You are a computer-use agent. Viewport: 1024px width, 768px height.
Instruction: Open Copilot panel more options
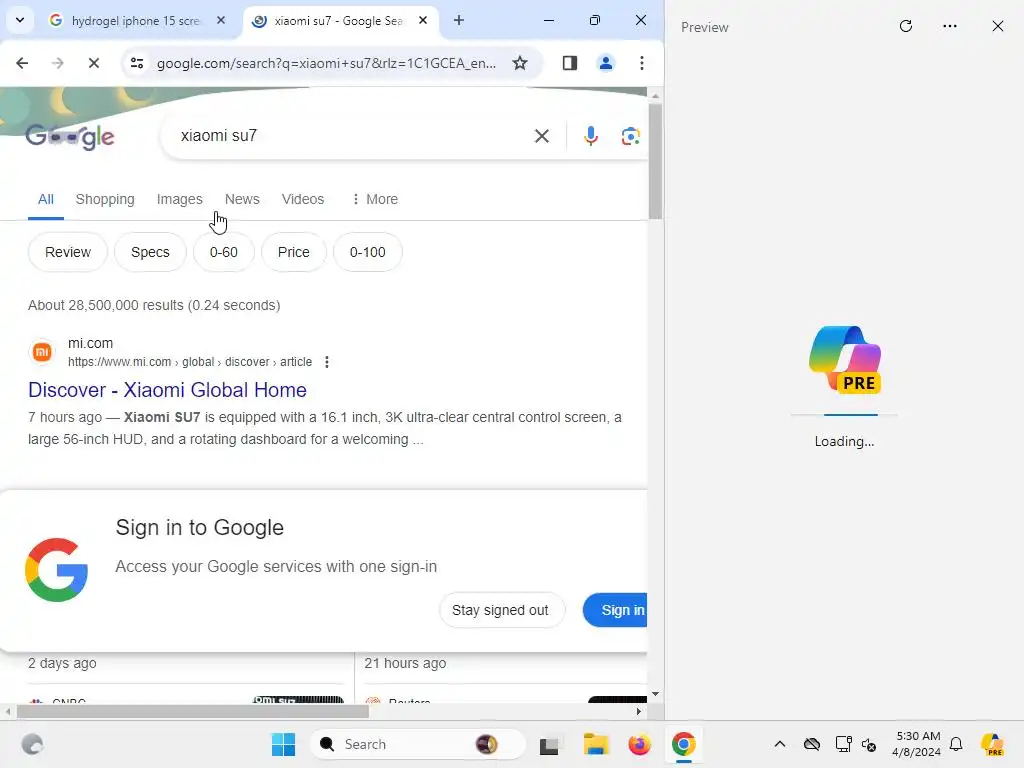click(x=950, y=26)
